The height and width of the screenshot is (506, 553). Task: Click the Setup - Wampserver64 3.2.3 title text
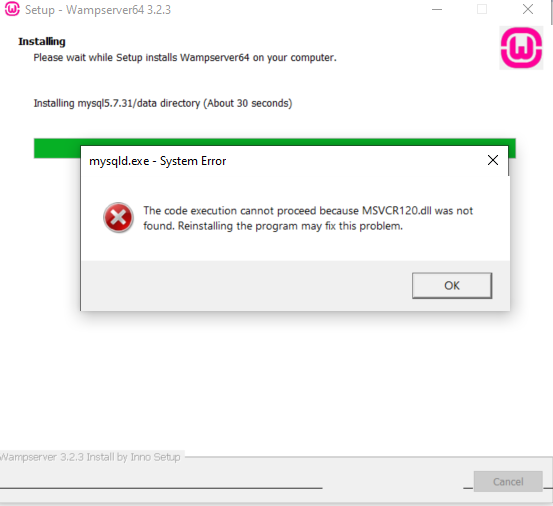(98, 10)
